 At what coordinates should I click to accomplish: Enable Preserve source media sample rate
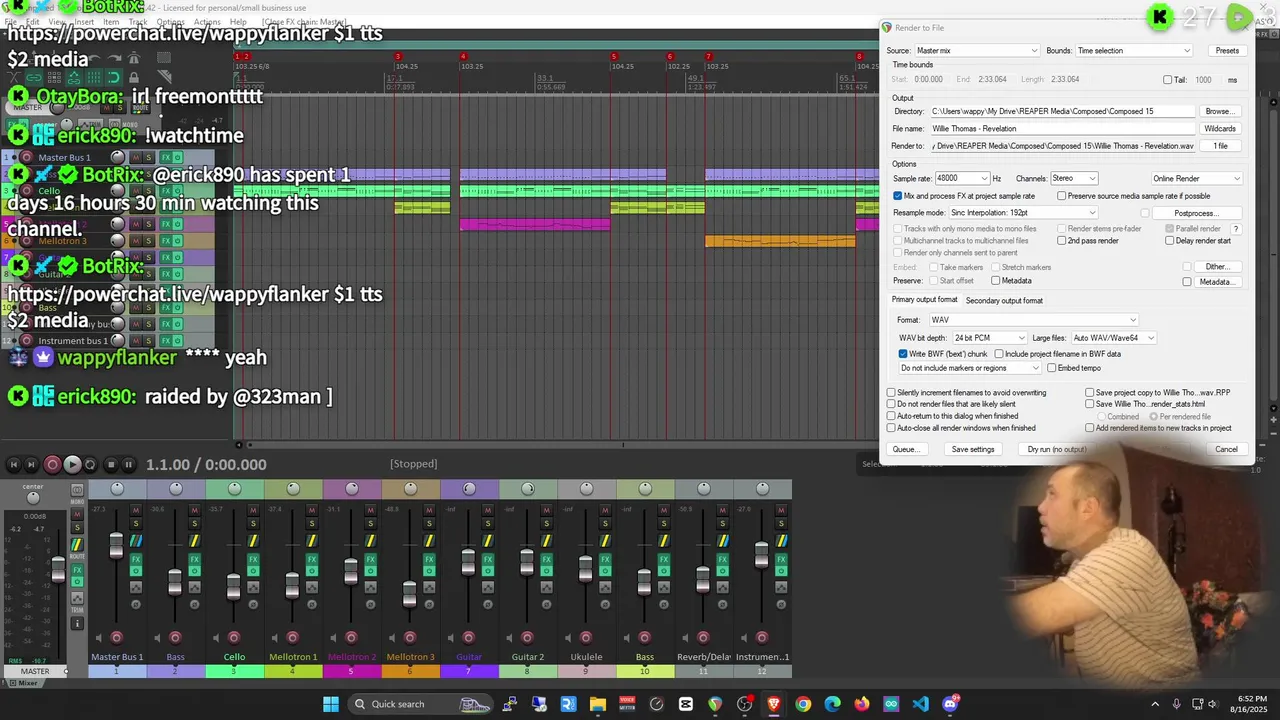click(1062, 196)
